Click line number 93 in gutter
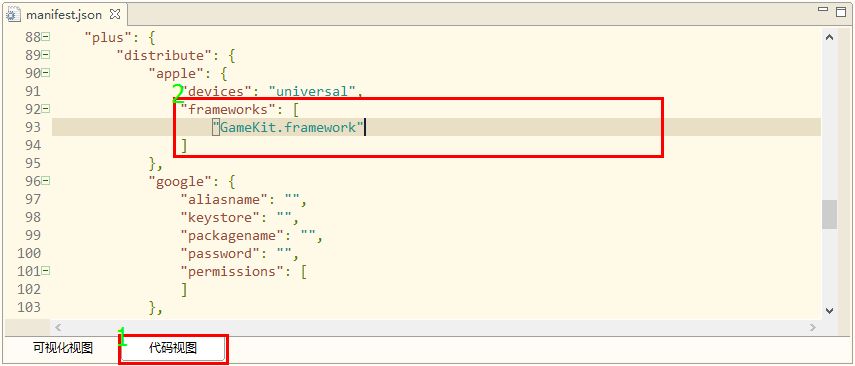Screen dimensions: 855x366 tap(33, 127)
